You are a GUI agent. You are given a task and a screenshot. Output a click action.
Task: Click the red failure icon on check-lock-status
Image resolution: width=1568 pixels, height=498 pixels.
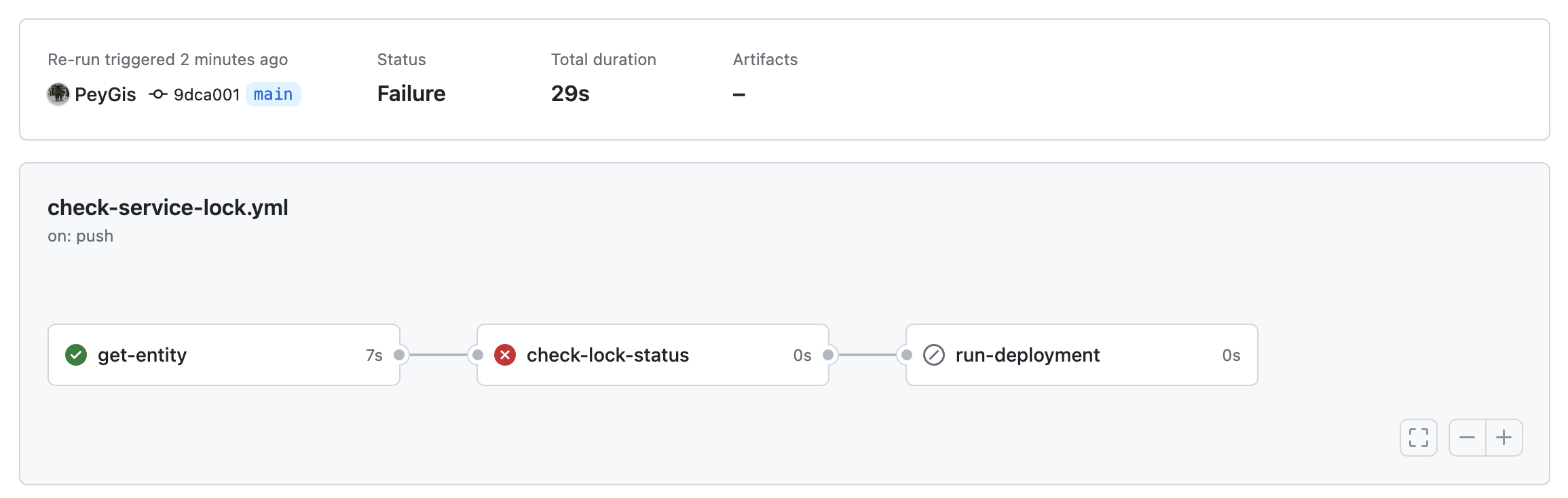coord(505,355)
